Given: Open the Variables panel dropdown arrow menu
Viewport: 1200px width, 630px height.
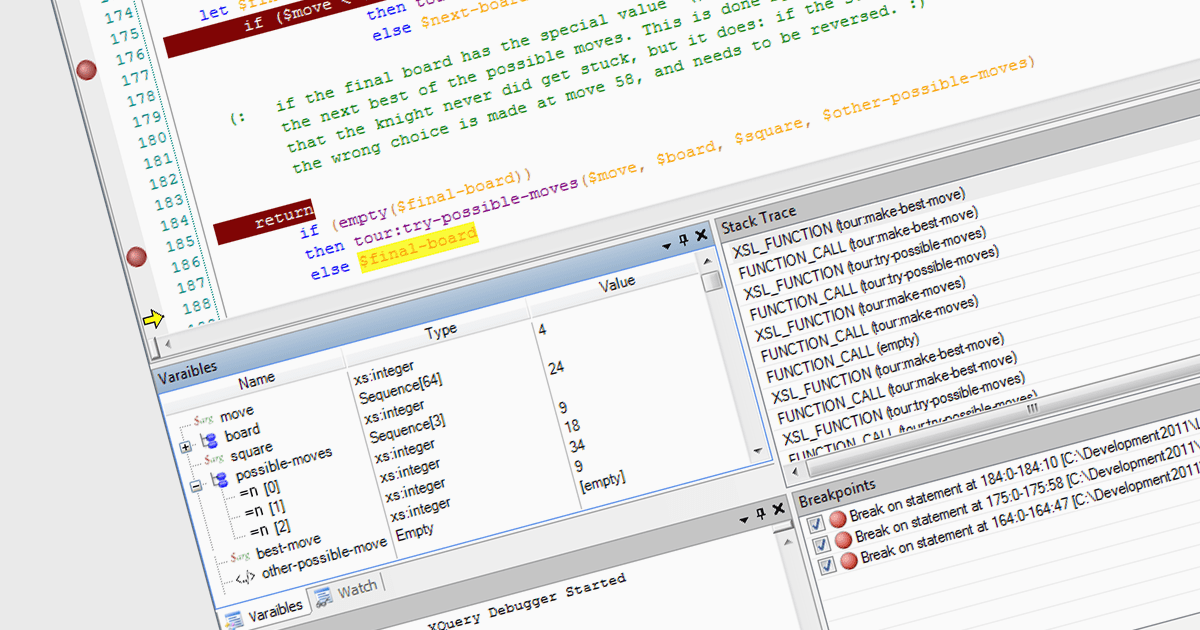Looking at the screenshot, I should point(666,244).
